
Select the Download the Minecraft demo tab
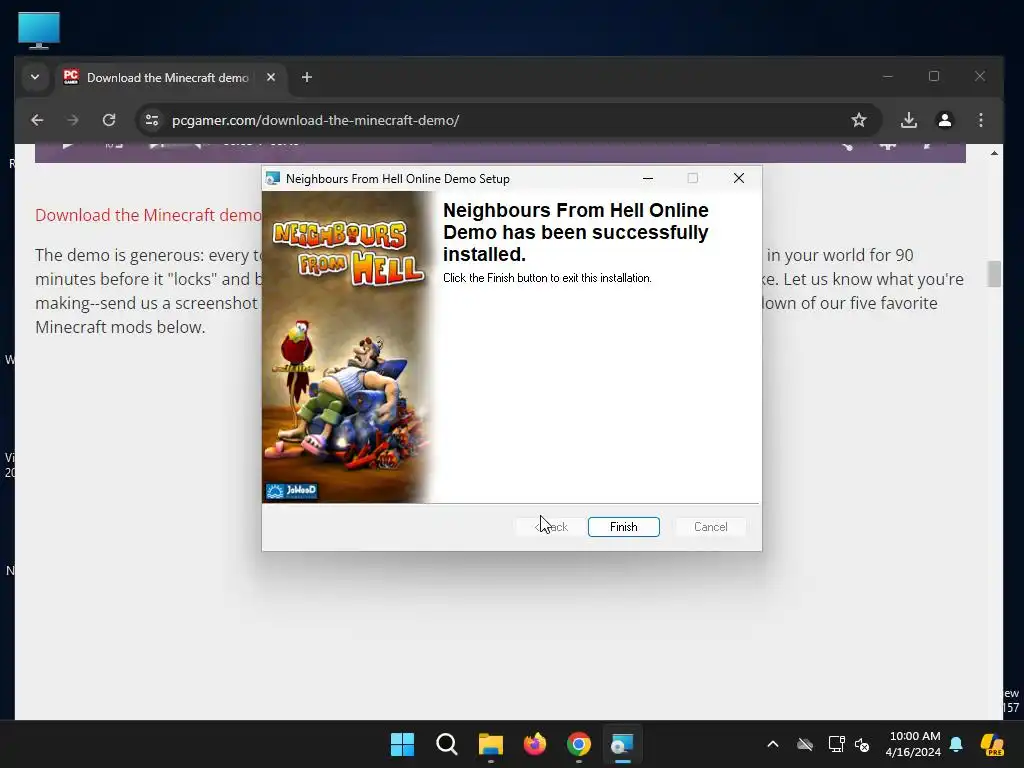pos(169,78)
